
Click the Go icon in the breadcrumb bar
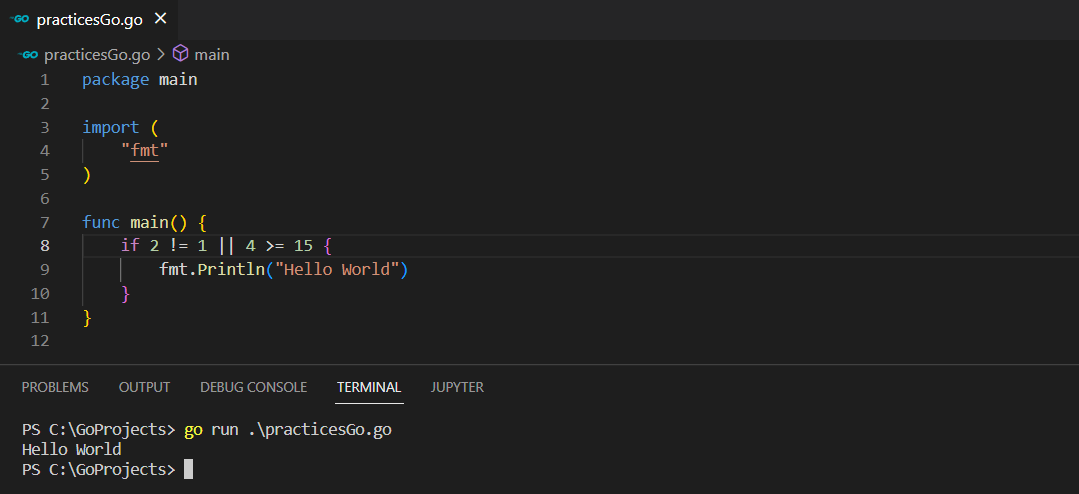tap(29, 54)
